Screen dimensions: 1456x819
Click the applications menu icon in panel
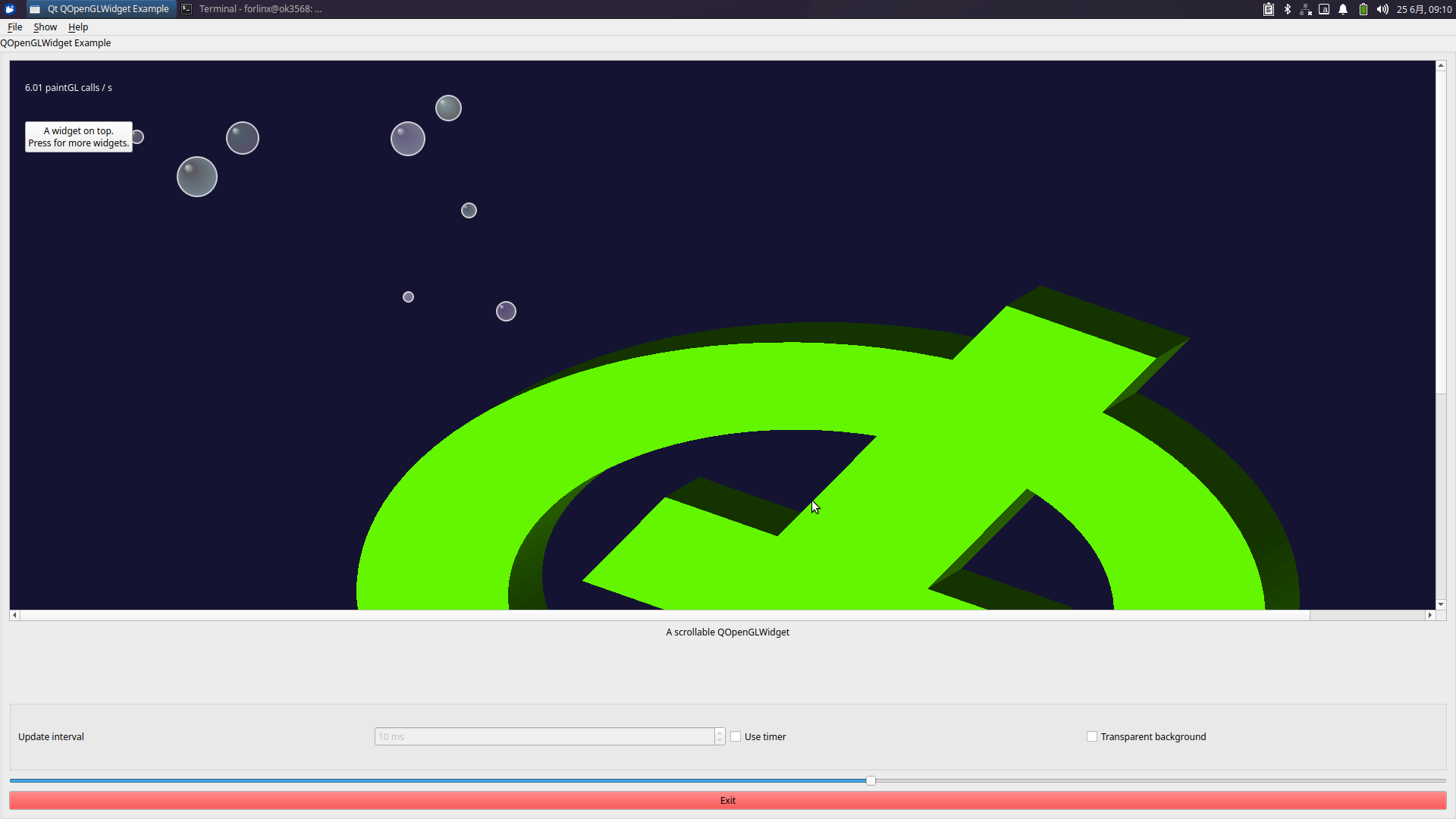click(10, 9)
